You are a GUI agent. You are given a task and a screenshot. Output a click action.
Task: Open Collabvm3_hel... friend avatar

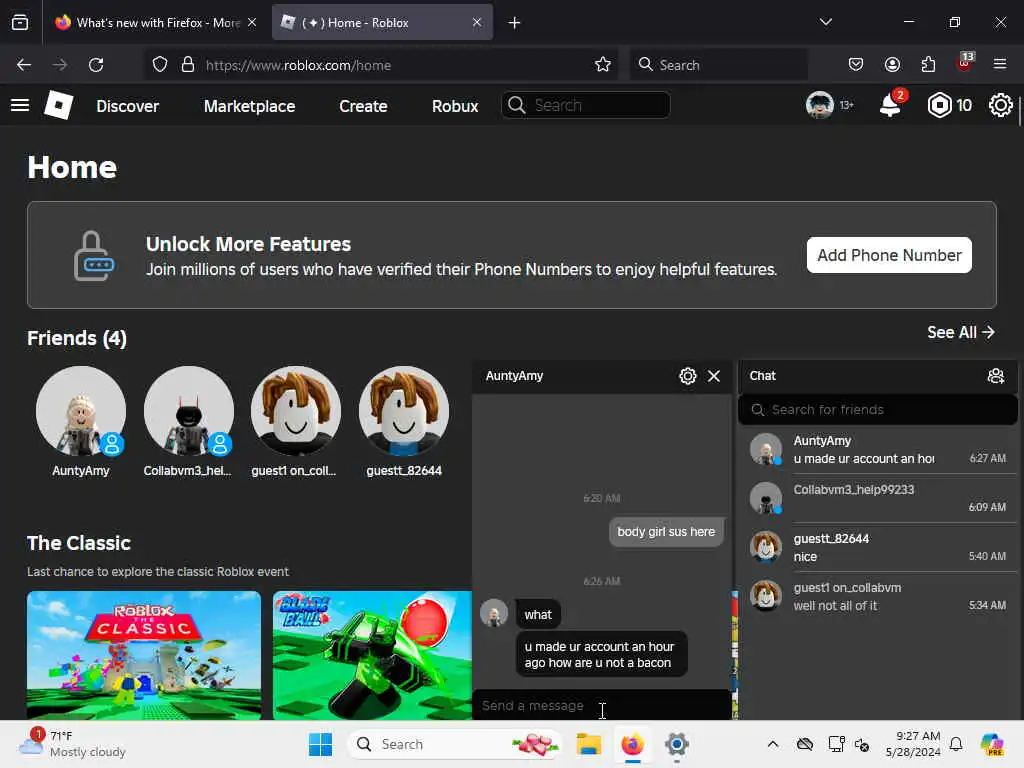tap(189, 411)
